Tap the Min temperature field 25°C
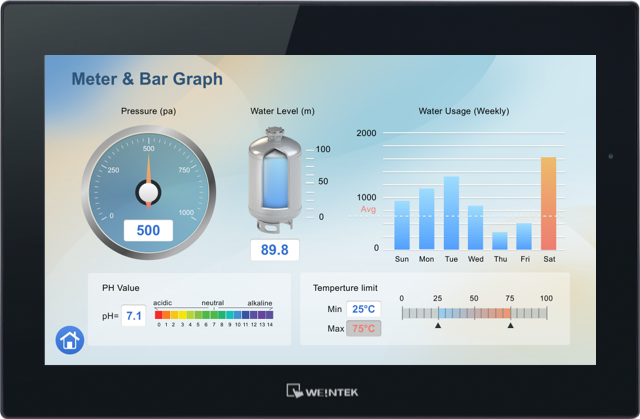 click(x=363, y=309)
